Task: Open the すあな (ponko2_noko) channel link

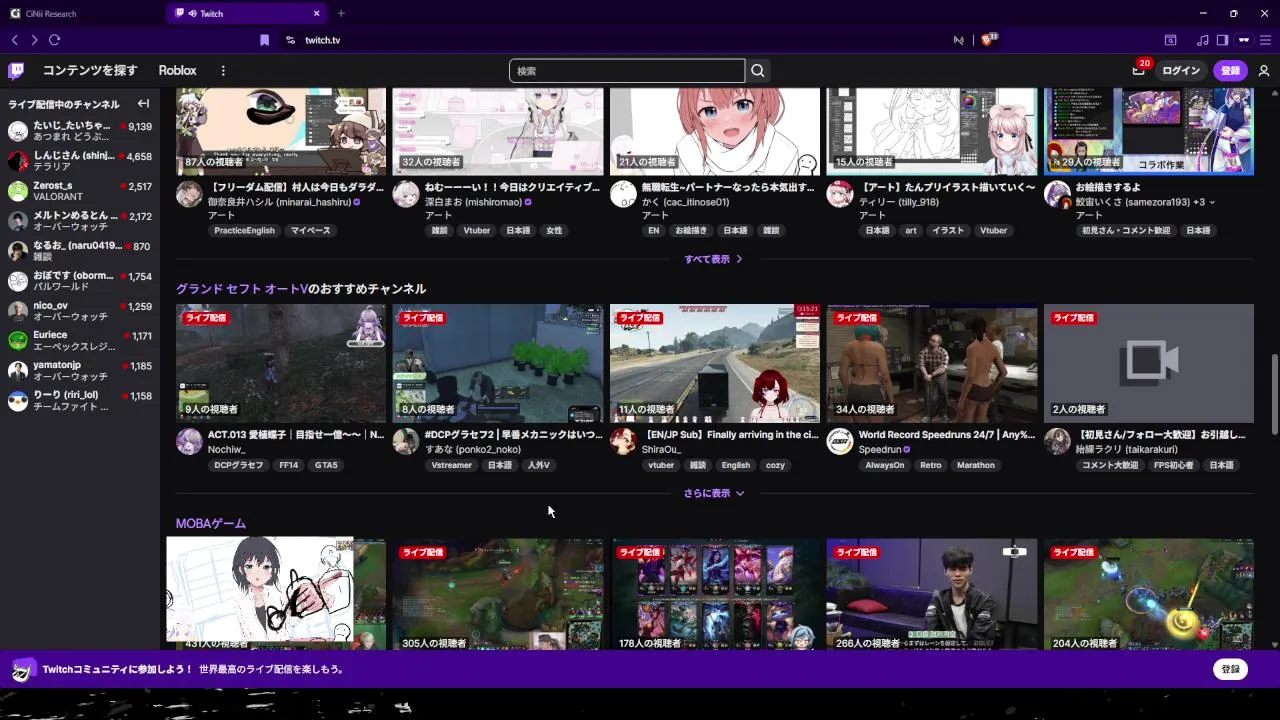Action: (473, 450)
